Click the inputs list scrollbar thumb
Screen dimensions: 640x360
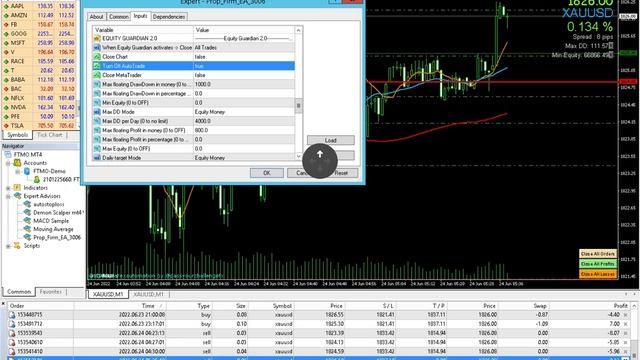click(x=298, y=105)
